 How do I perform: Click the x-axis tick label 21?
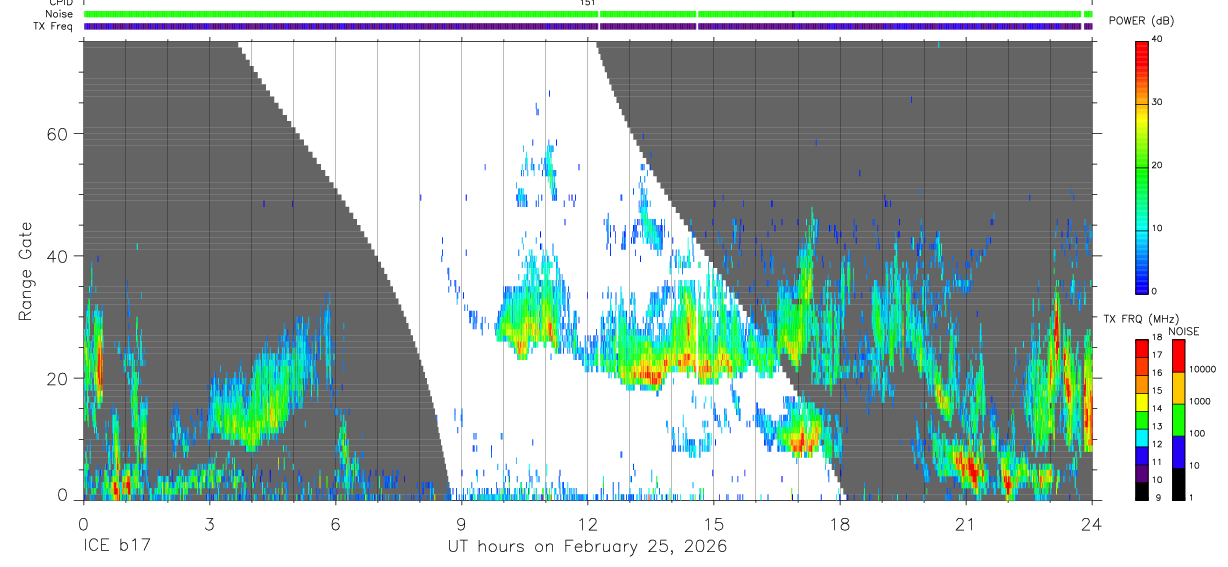pyautogui.click(x=965, y=523)
